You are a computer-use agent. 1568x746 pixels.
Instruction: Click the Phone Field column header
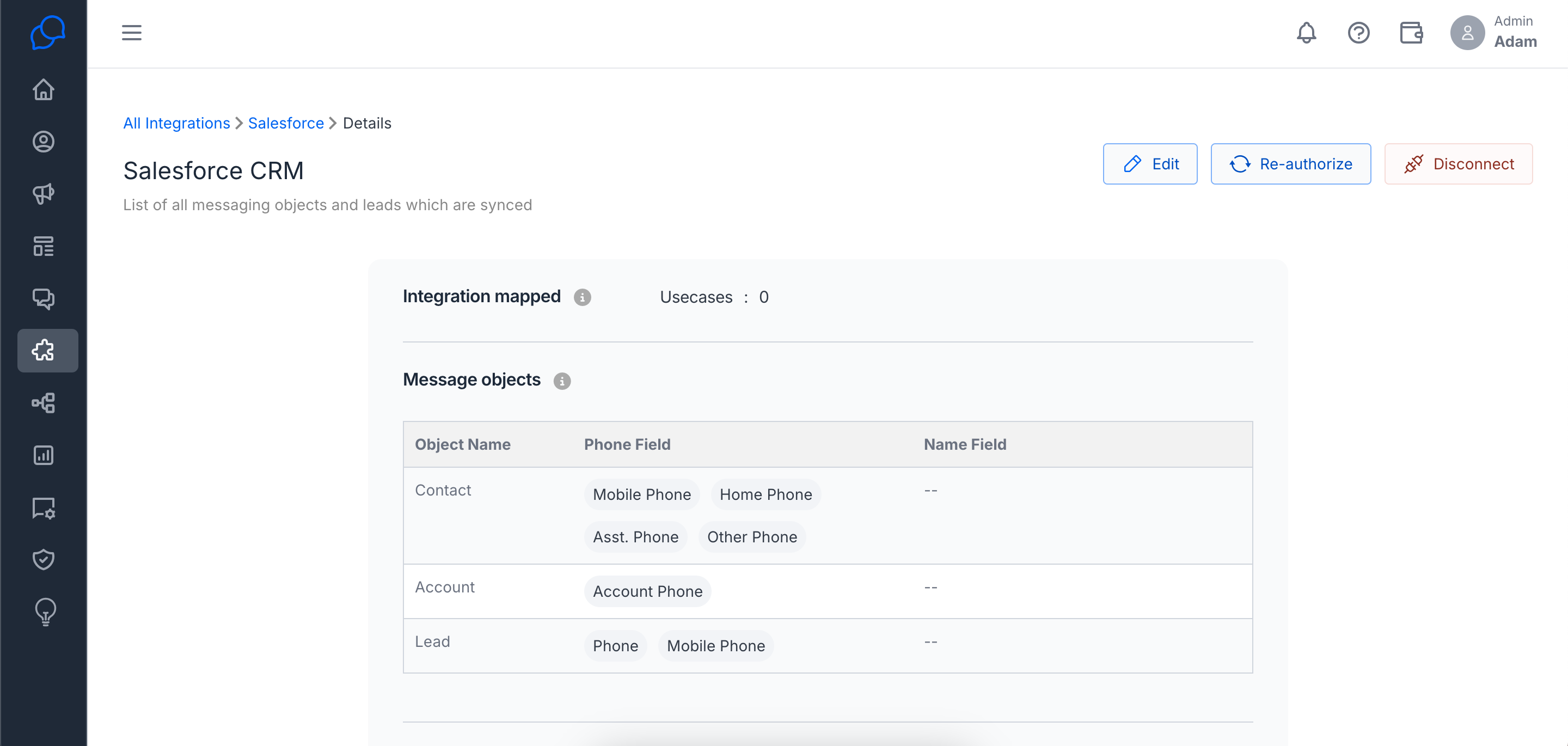pos(627,444)
